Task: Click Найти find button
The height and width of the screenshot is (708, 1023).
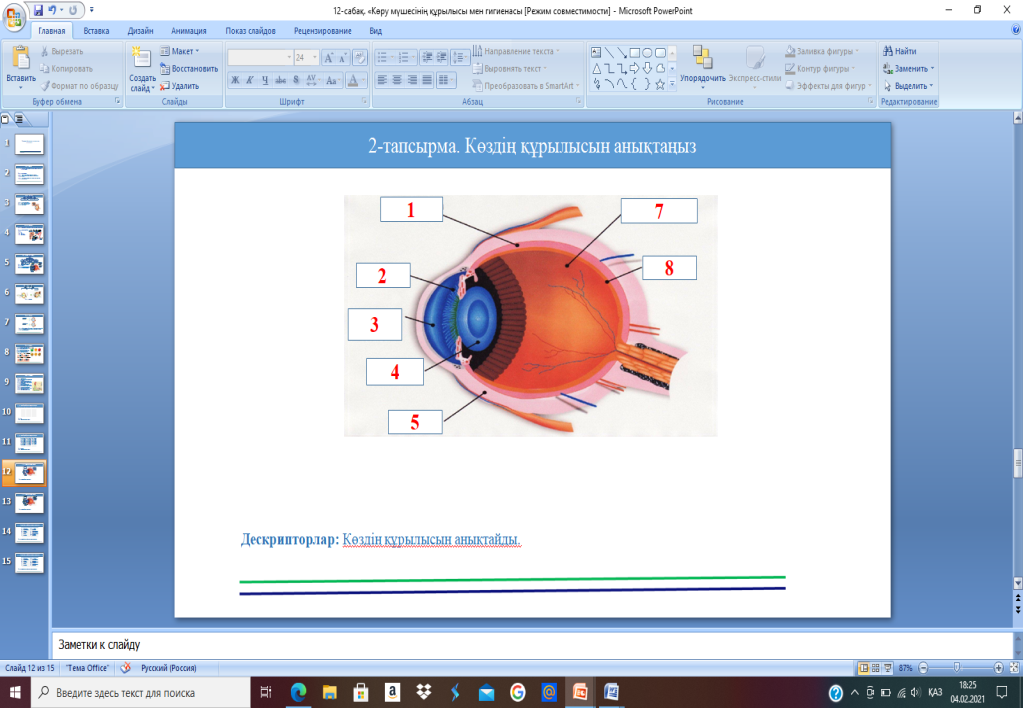Action: [x=899, y=51]
